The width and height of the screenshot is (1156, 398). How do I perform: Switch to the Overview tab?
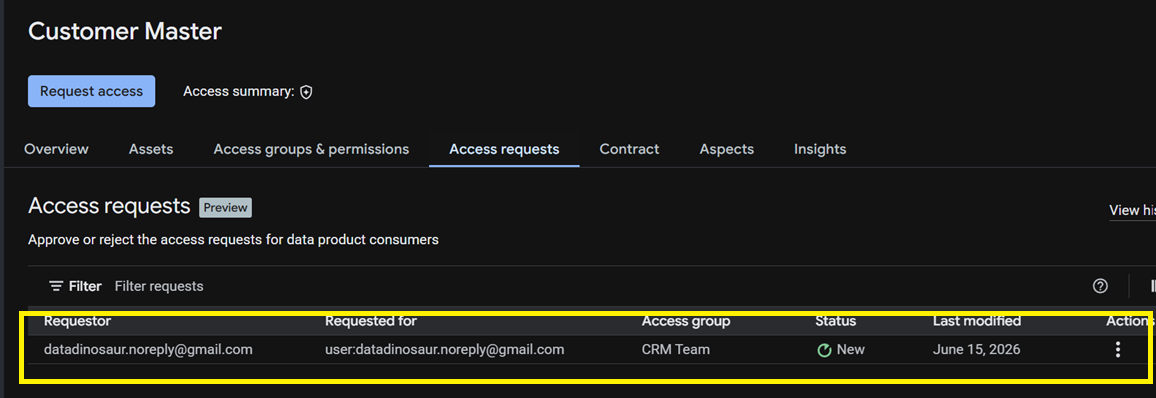[x=56, y=149]
